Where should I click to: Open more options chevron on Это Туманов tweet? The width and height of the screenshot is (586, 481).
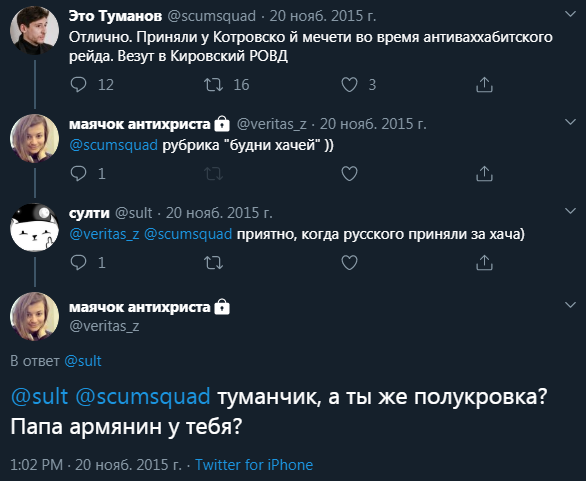(x=570, y=14)
